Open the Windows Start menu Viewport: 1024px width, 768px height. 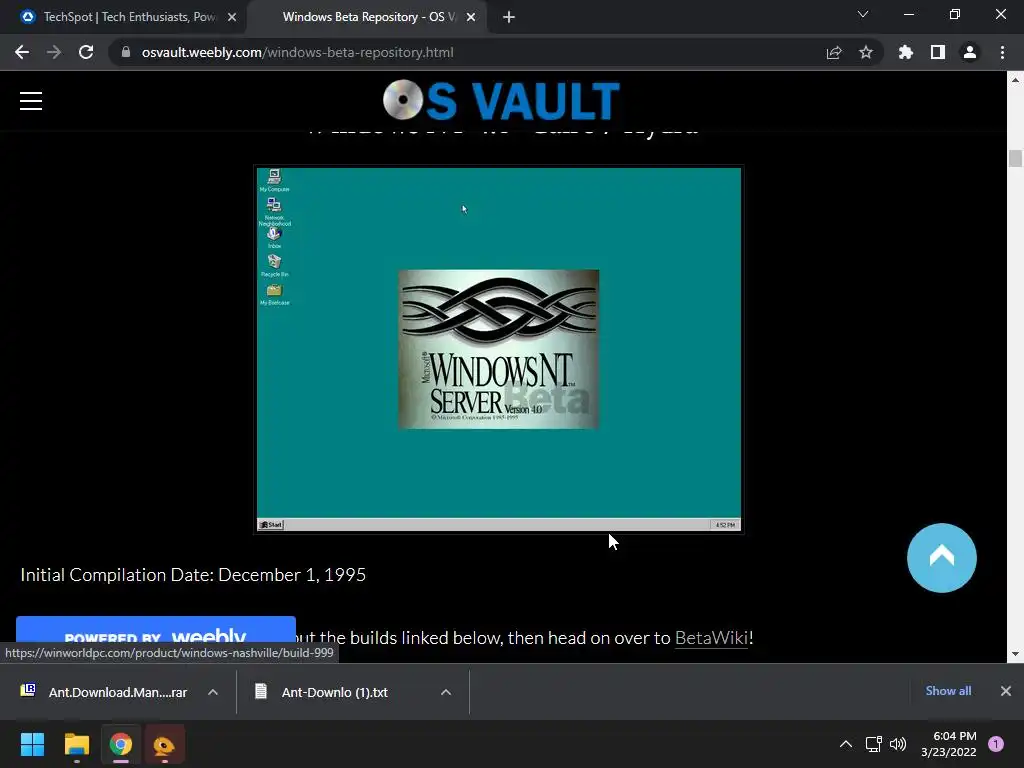coord(32,744)
